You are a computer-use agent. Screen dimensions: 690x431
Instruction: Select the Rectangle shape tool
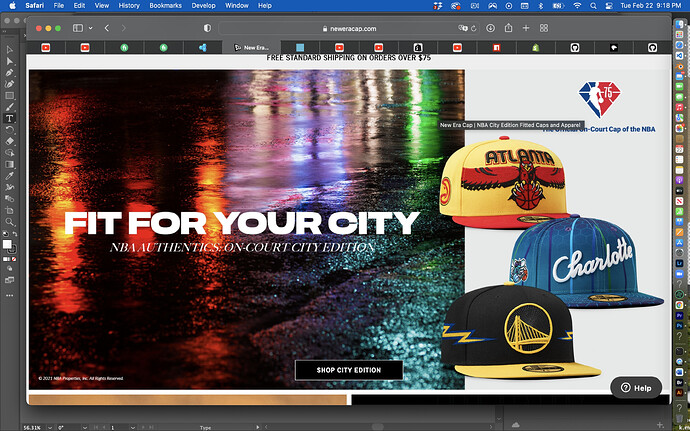coord(10,96)
